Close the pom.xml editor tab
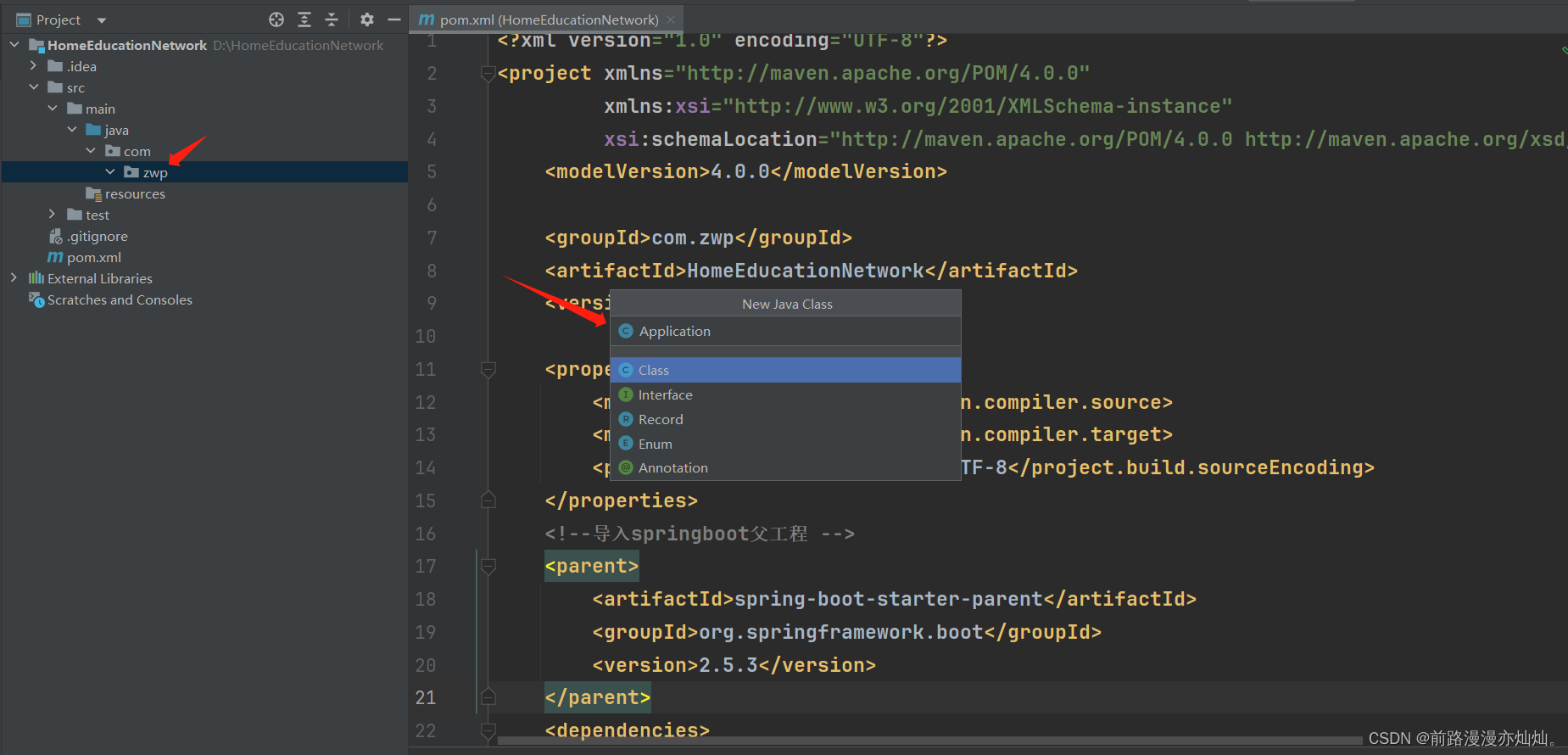Viewport: 1568px width, 755px height. (x=671, y=20)
